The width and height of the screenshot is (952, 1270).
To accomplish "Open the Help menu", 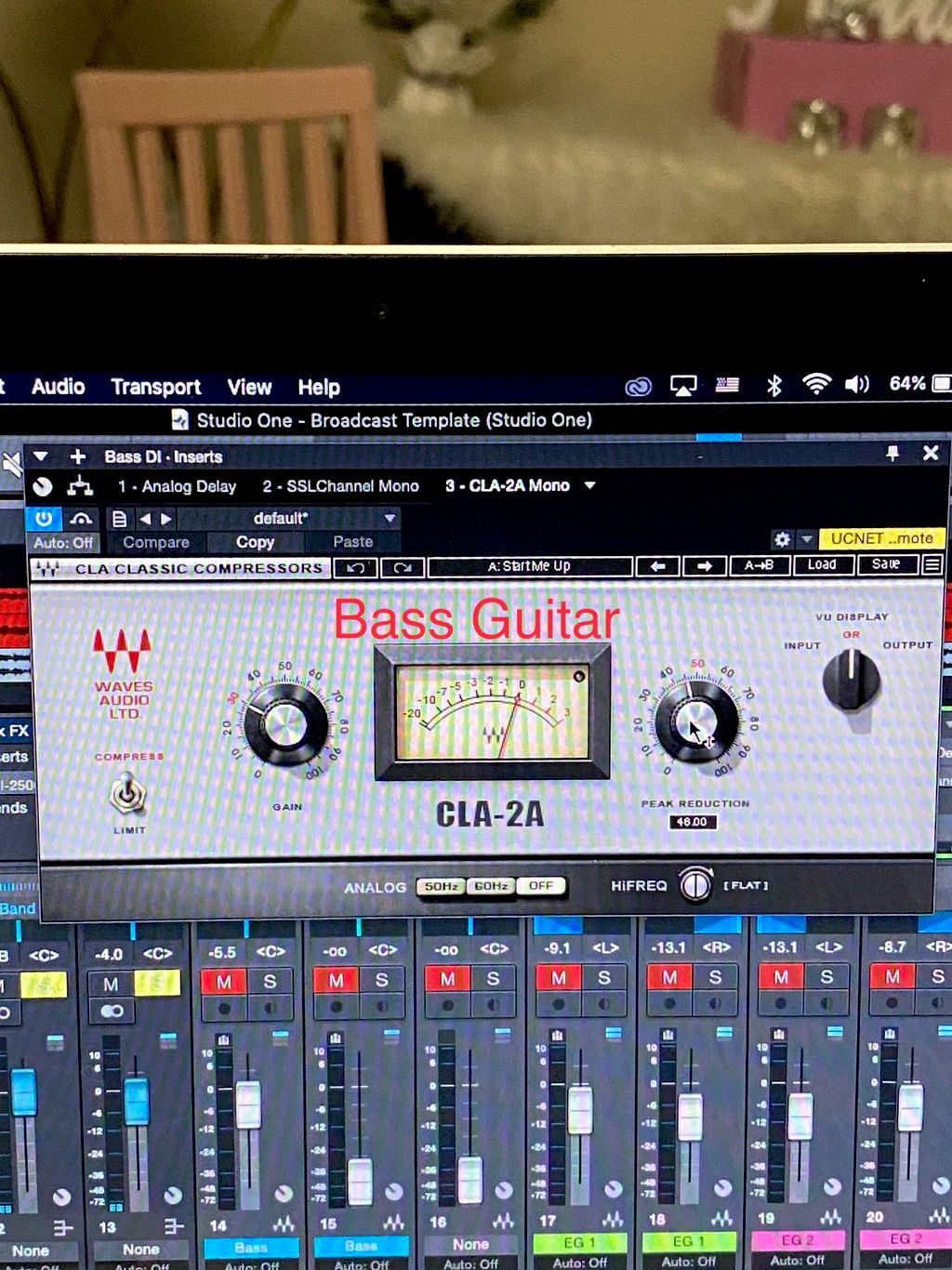I will [x=319, y=387].
